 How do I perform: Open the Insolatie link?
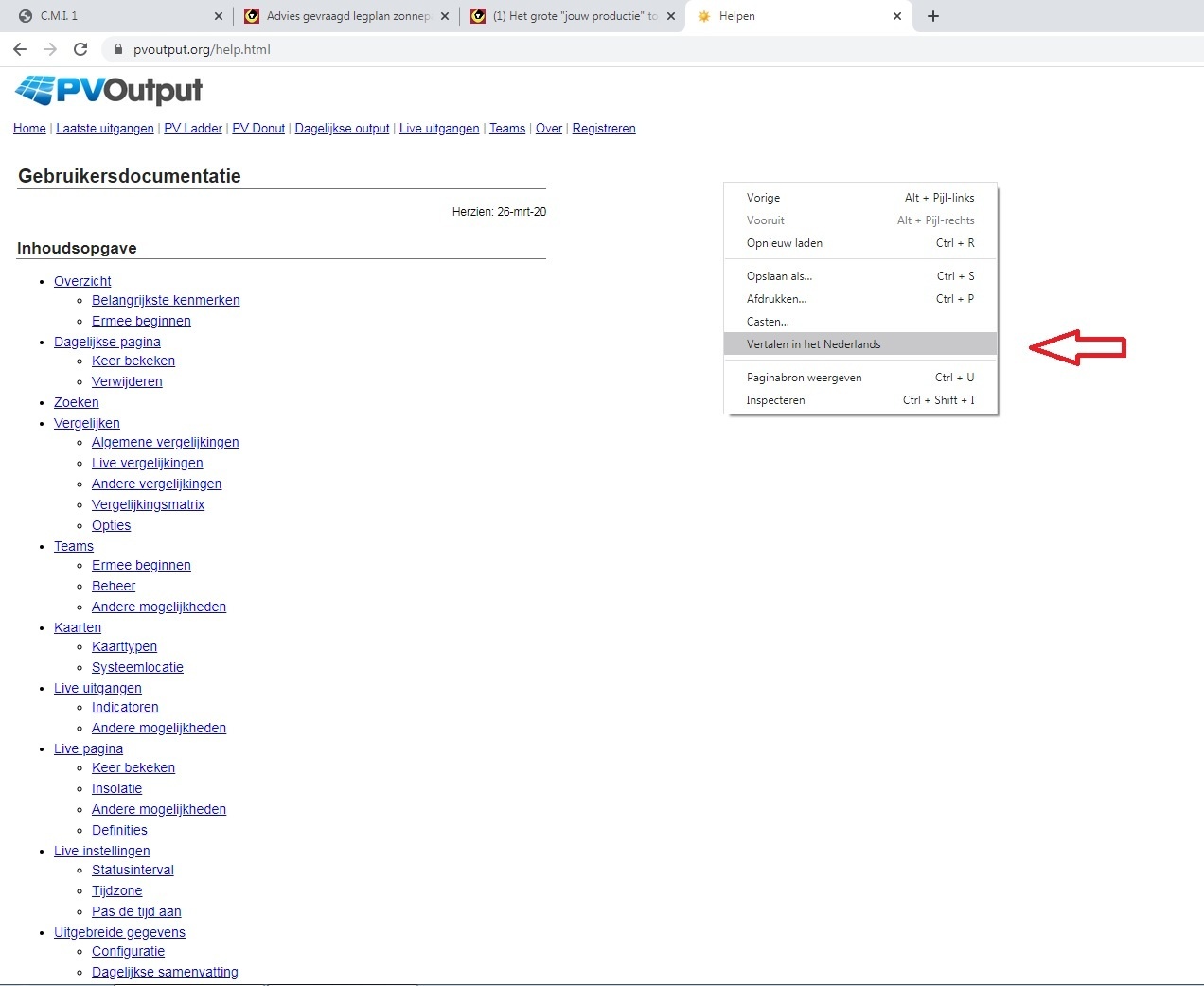click(x=116, y=788)
